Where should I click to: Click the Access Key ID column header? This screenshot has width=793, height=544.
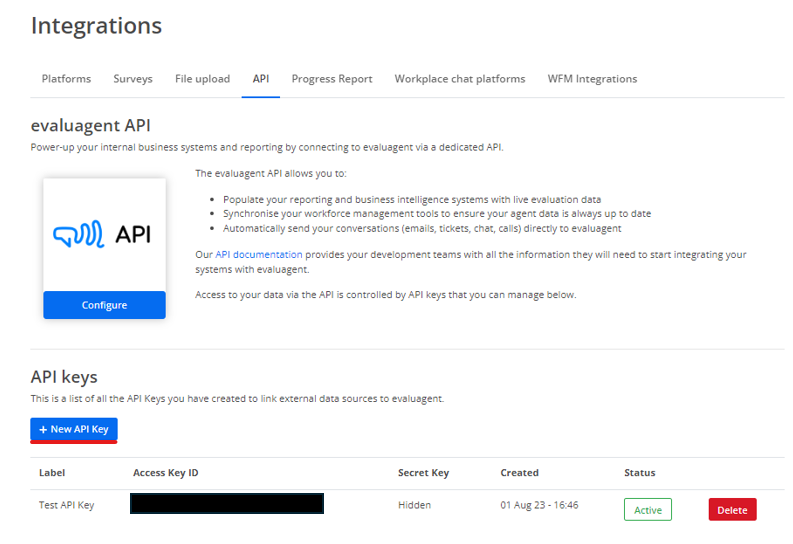coord(165,473)
